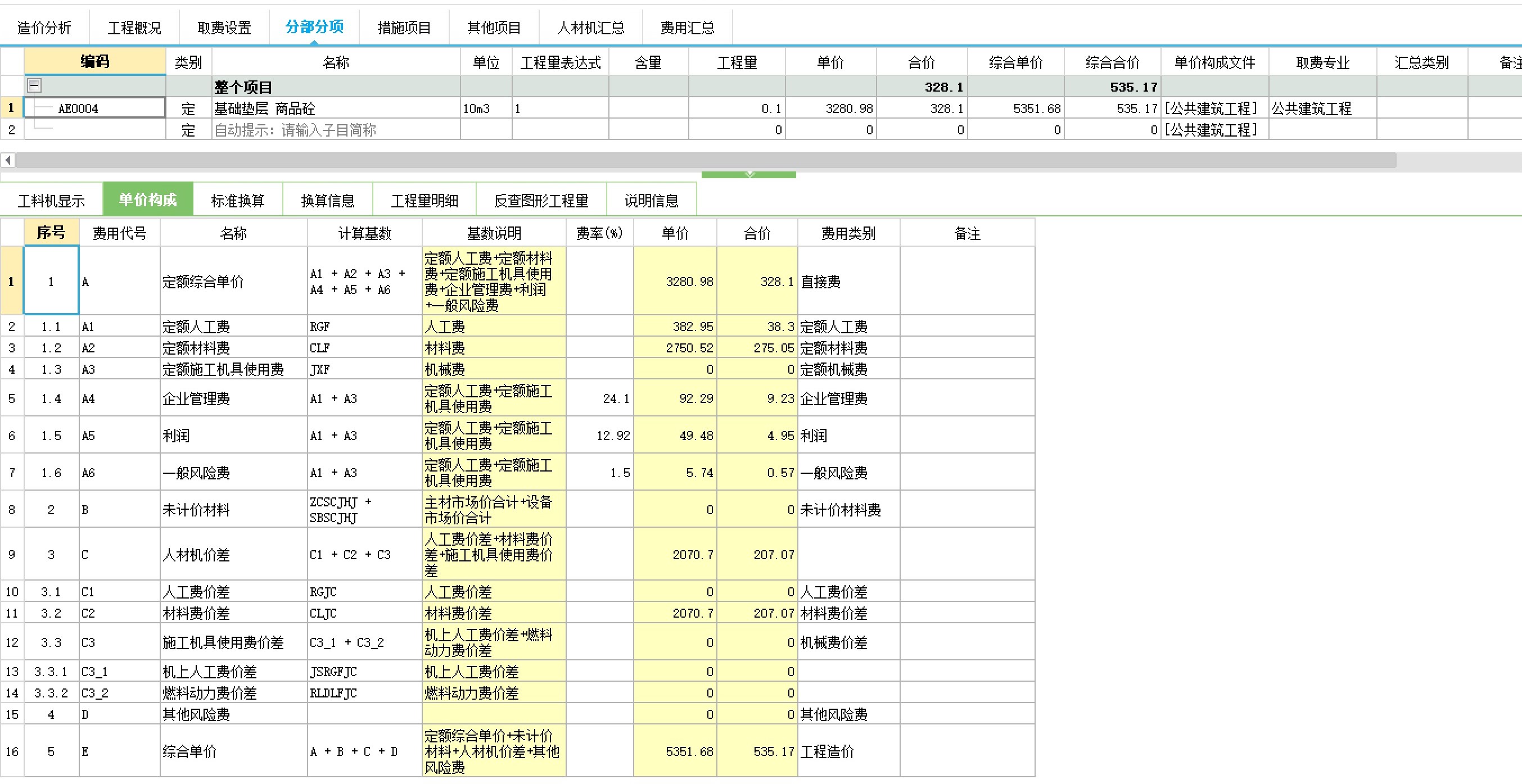Click the 利润 rate 12.92 cell
Image resolution: width=1522 pixels, height=784 pixels.
point(599,436)
